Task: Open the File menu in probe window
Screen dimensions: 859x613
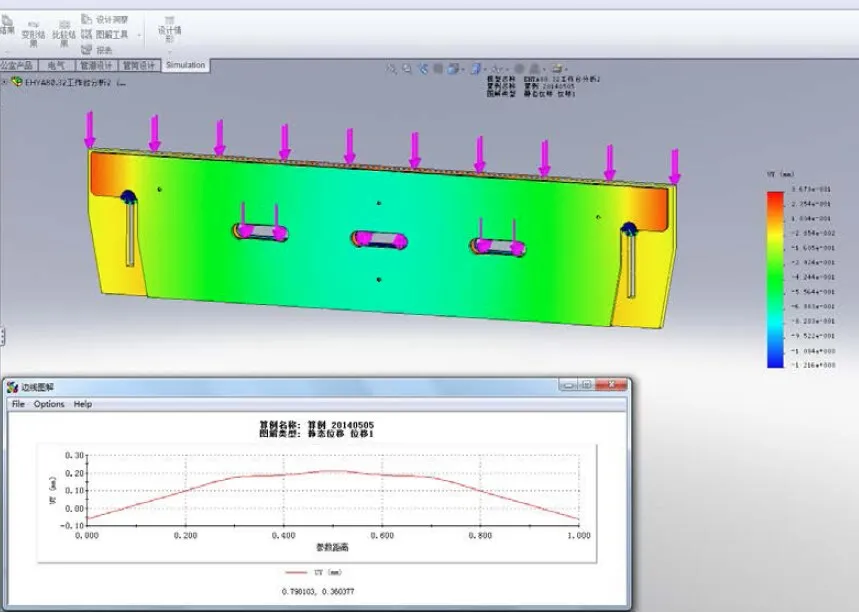Action: 17,404
